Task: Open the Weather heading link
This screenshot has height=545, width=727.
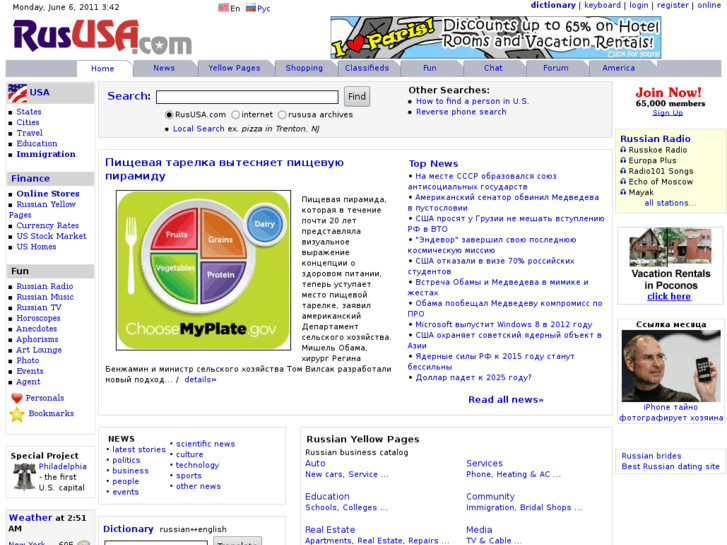Action: [31, 518]
